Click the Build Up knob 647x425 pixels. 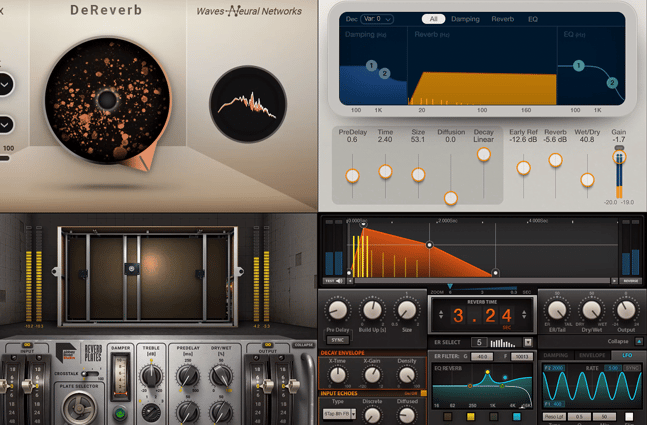click(372, 310)
